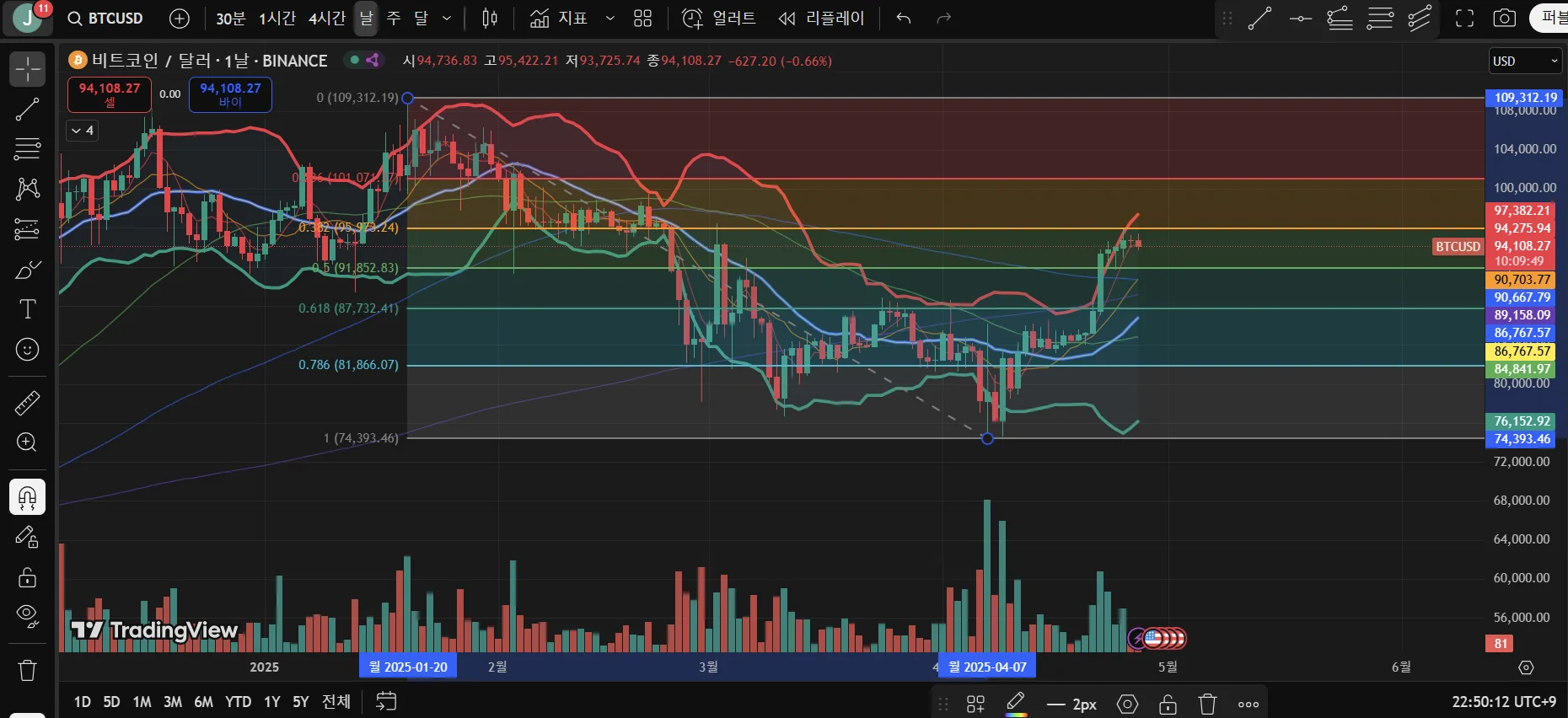This screenshot has width=1568, height=718.
Task: Pick the trend-based Fib extension favorite tool
Action: click(1340, 19)
